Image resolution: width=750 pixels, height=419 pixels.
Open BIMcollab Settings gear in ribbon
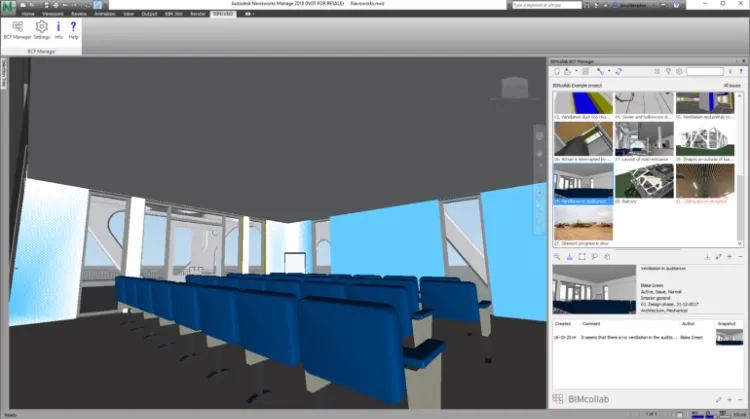tap(41, 29)
